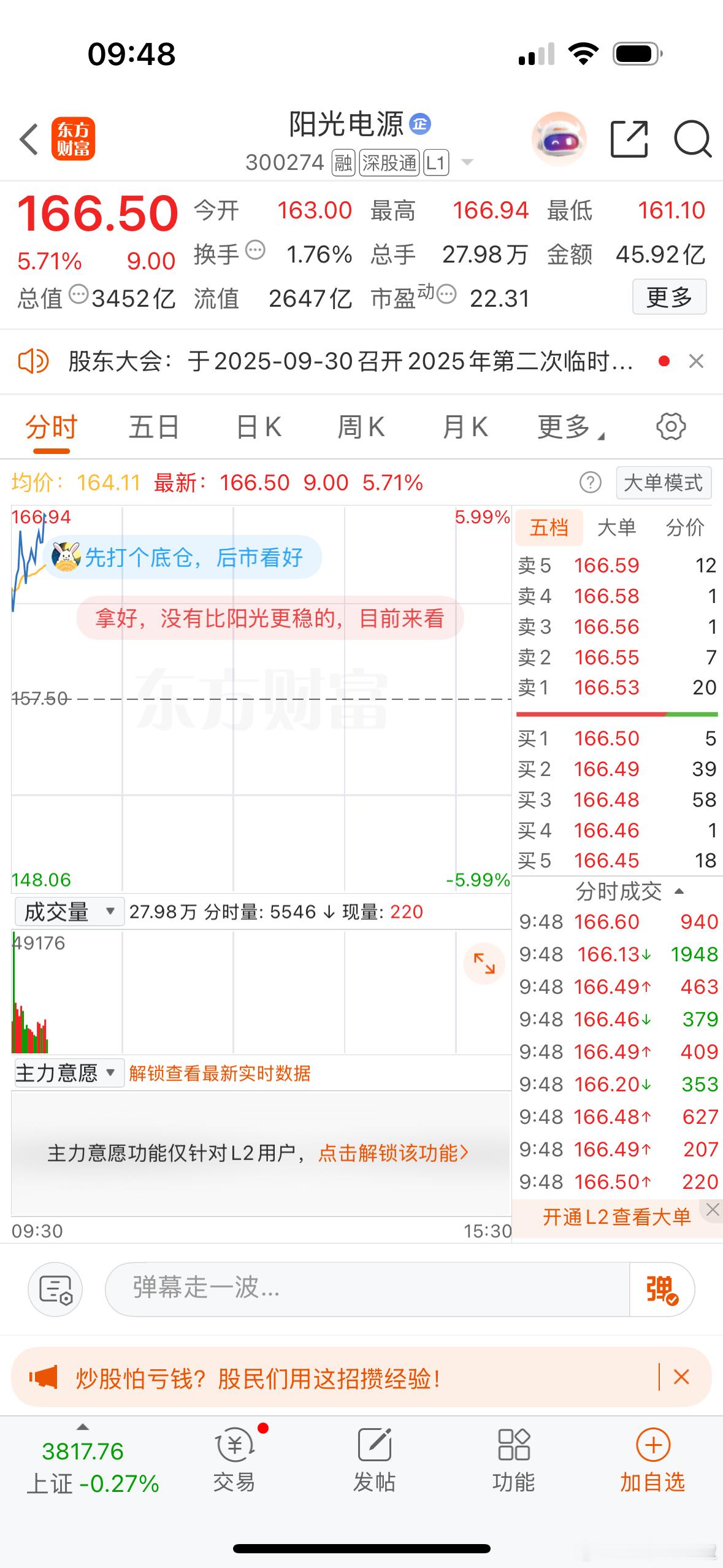The width and height of the screenshot is (723, 1568).
Task: Tap 买2 price 166.49 in order book
Action: (606, 769)
